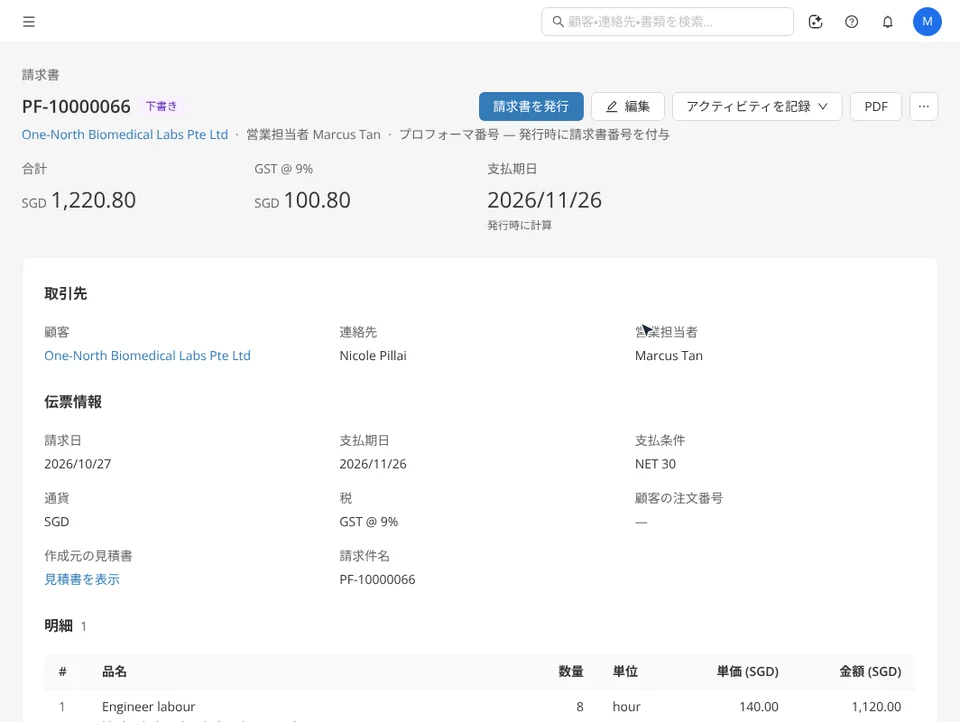Screen dimensions: 960x722
Task: Click the Engineer labour line item
Action: (x=149, y=707)
